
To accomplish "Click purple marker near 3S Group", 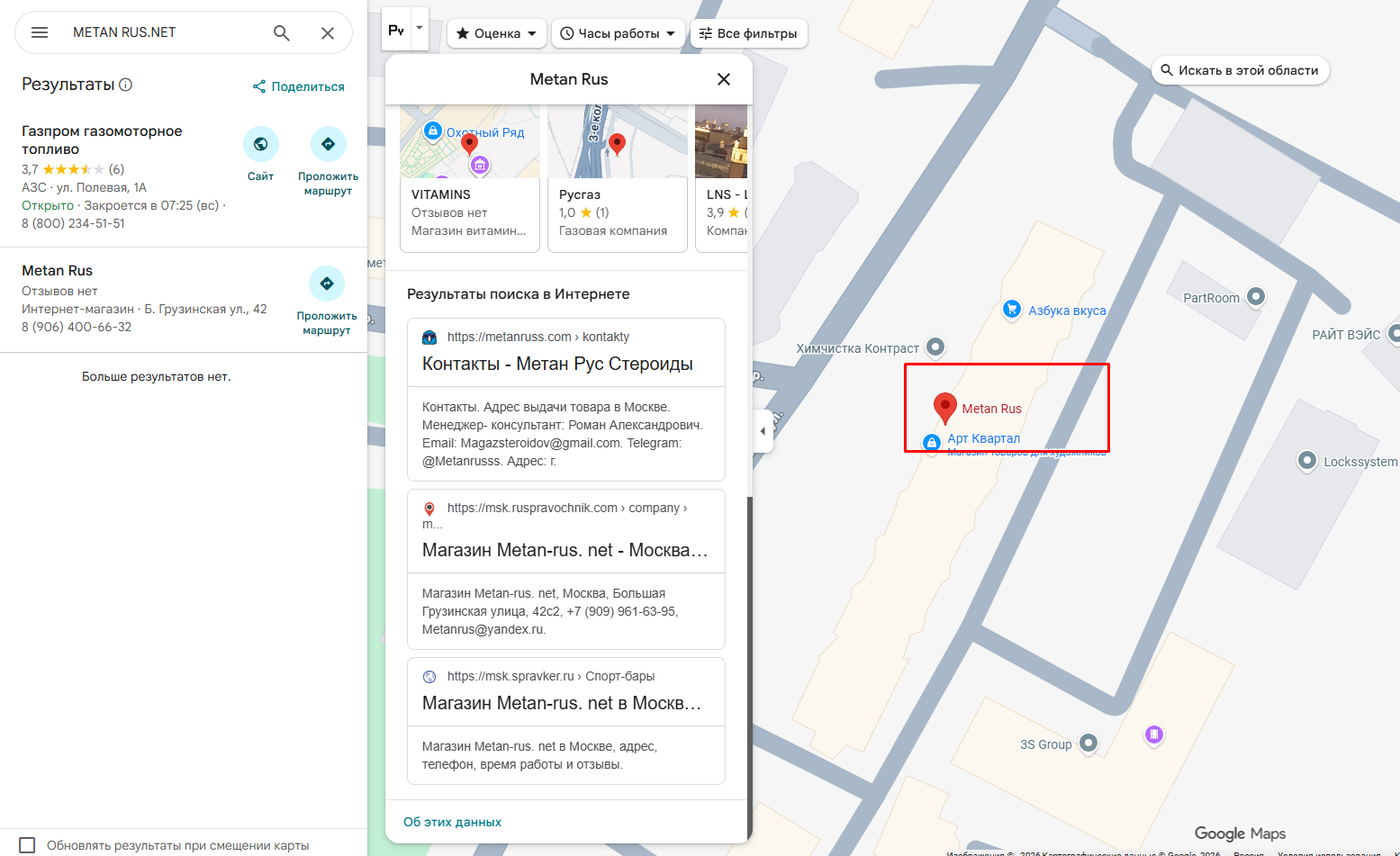I will pyautogui.click(x=1154, y=734).
